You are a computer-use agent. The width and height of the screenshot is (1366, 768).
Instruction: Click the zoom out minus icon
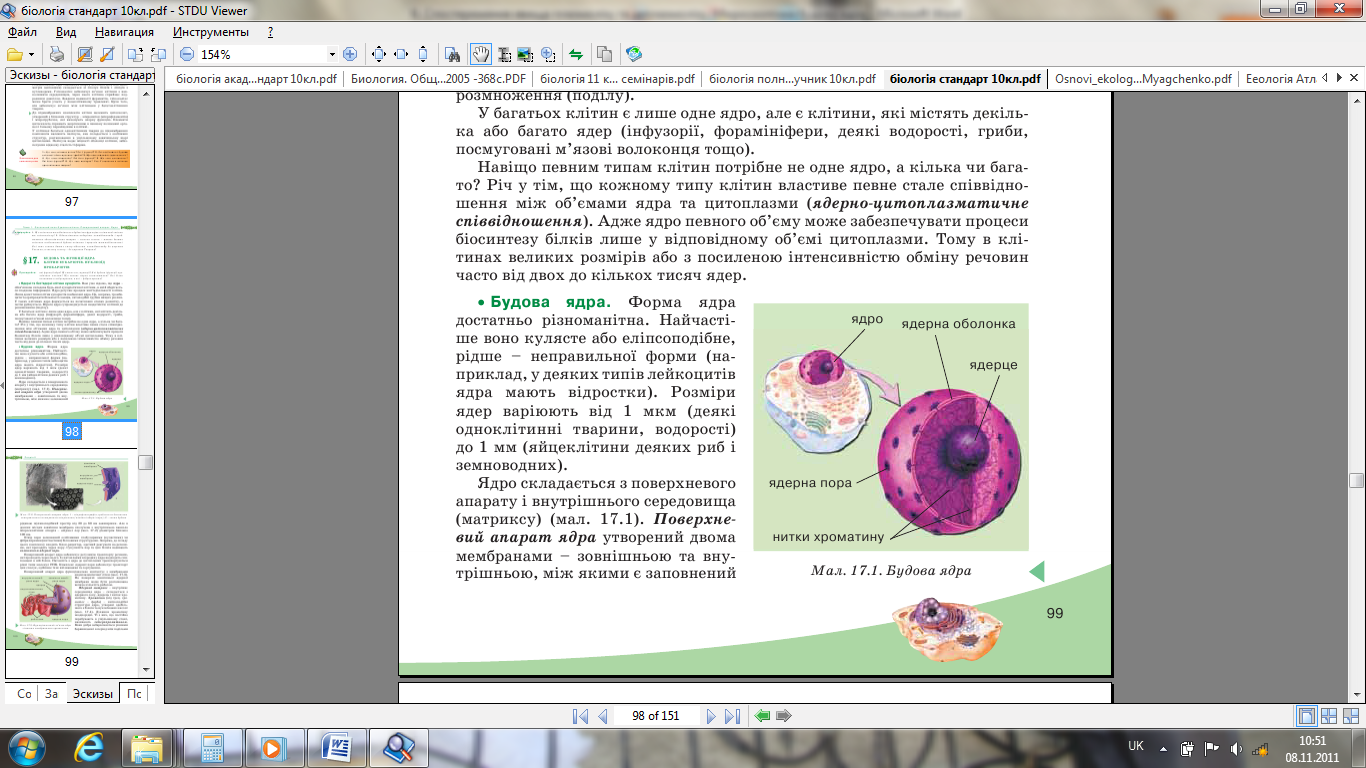(x=187, y=54)
